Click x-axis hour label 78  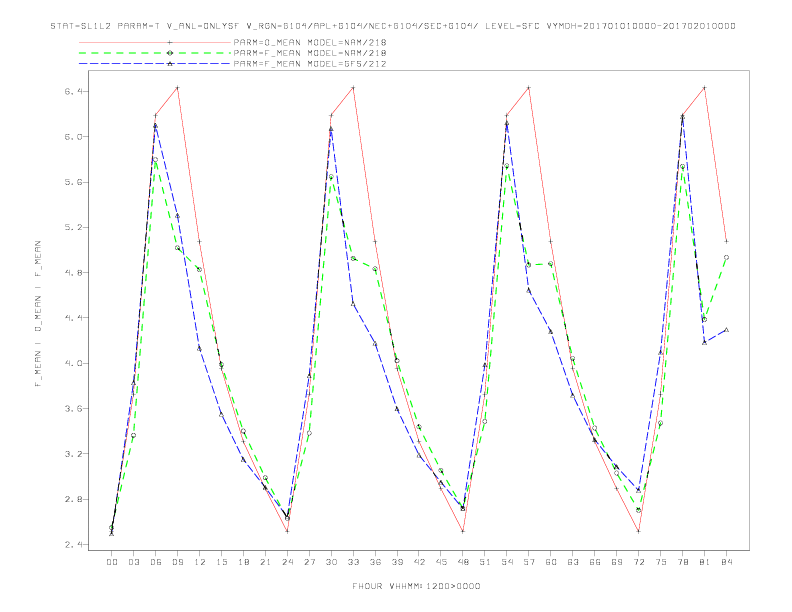pos(683,562)
